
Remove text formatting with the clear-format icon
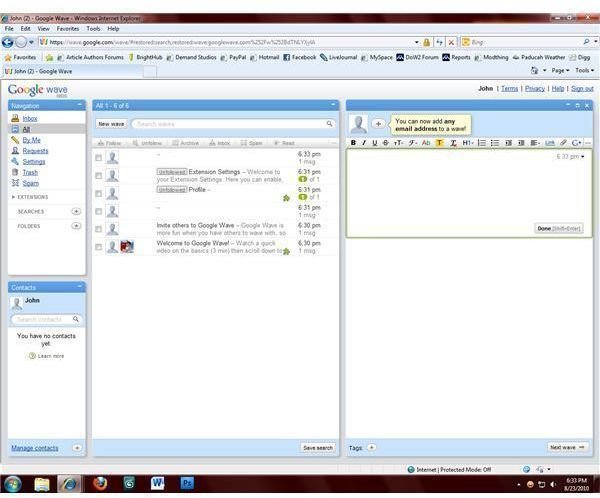[453, 143]
